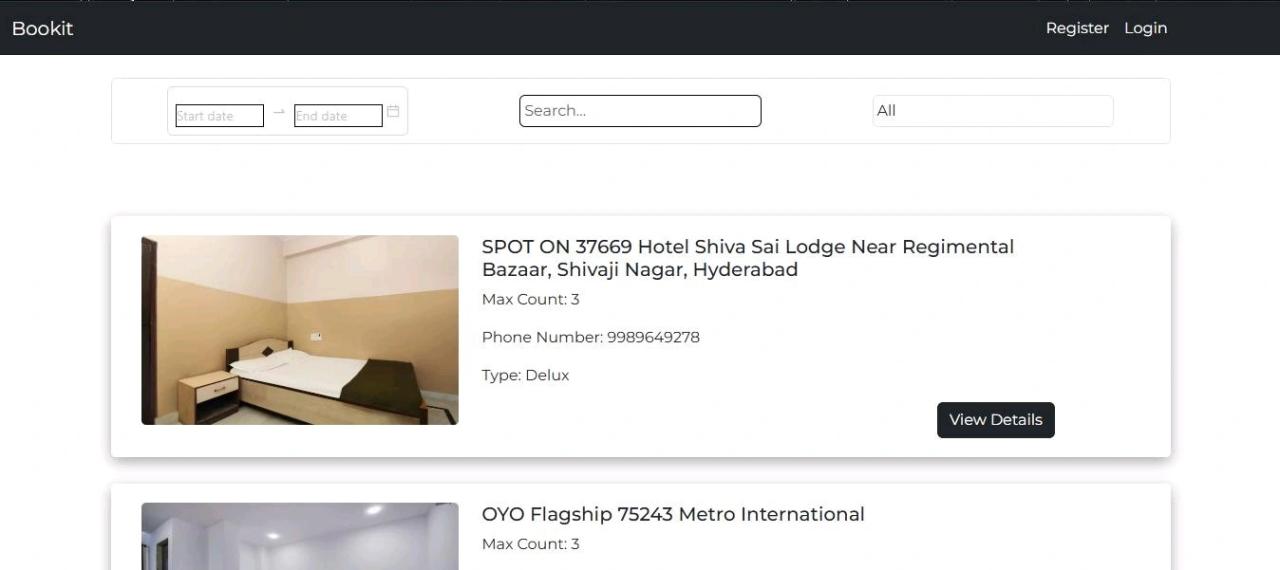Select the Type: Delux text
Image resolution: width=1280 pixels, height=570 pixels.
click(525, 375)
